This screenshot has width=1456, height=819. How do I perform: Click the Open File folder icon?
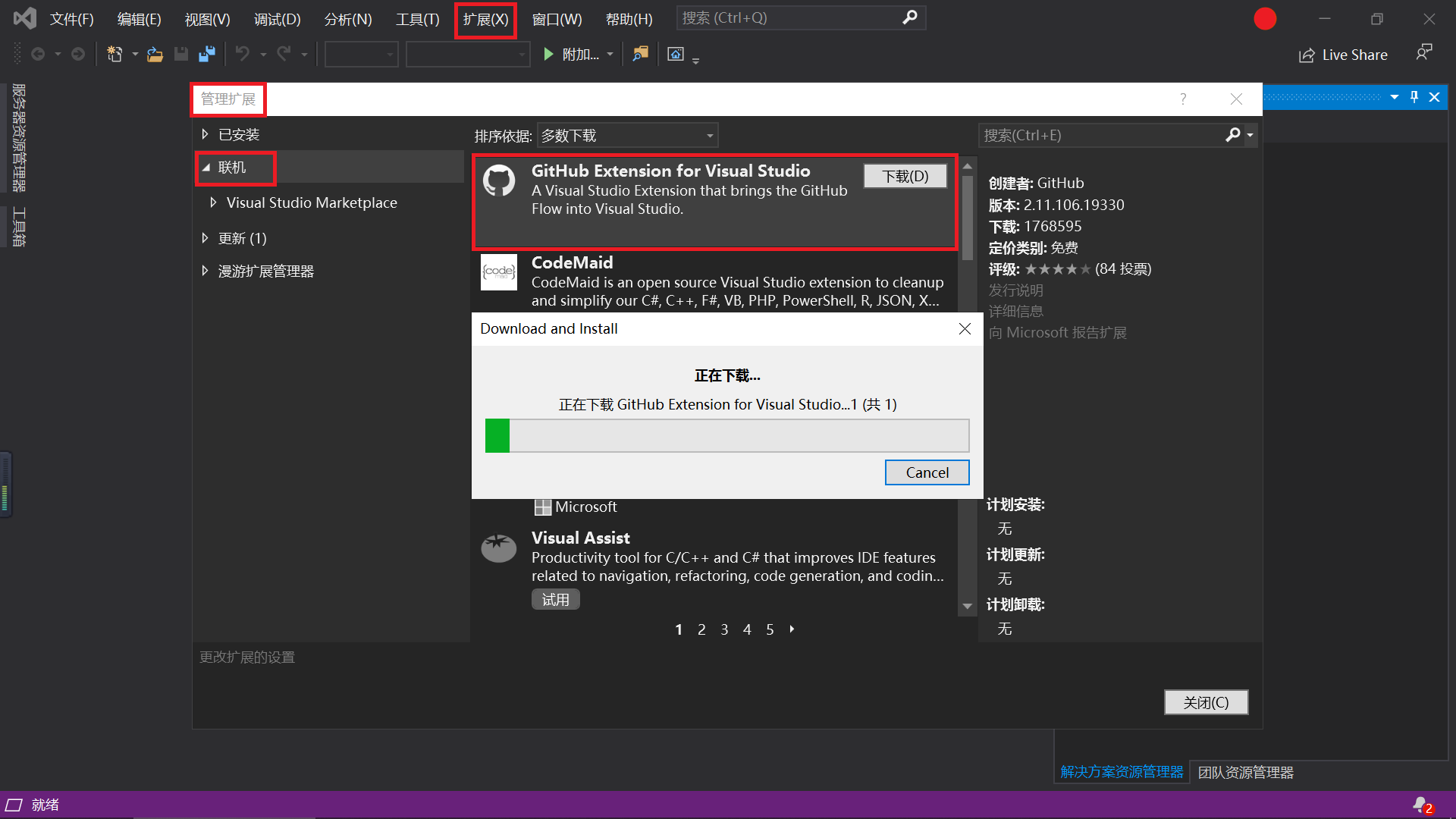[155, 54]
